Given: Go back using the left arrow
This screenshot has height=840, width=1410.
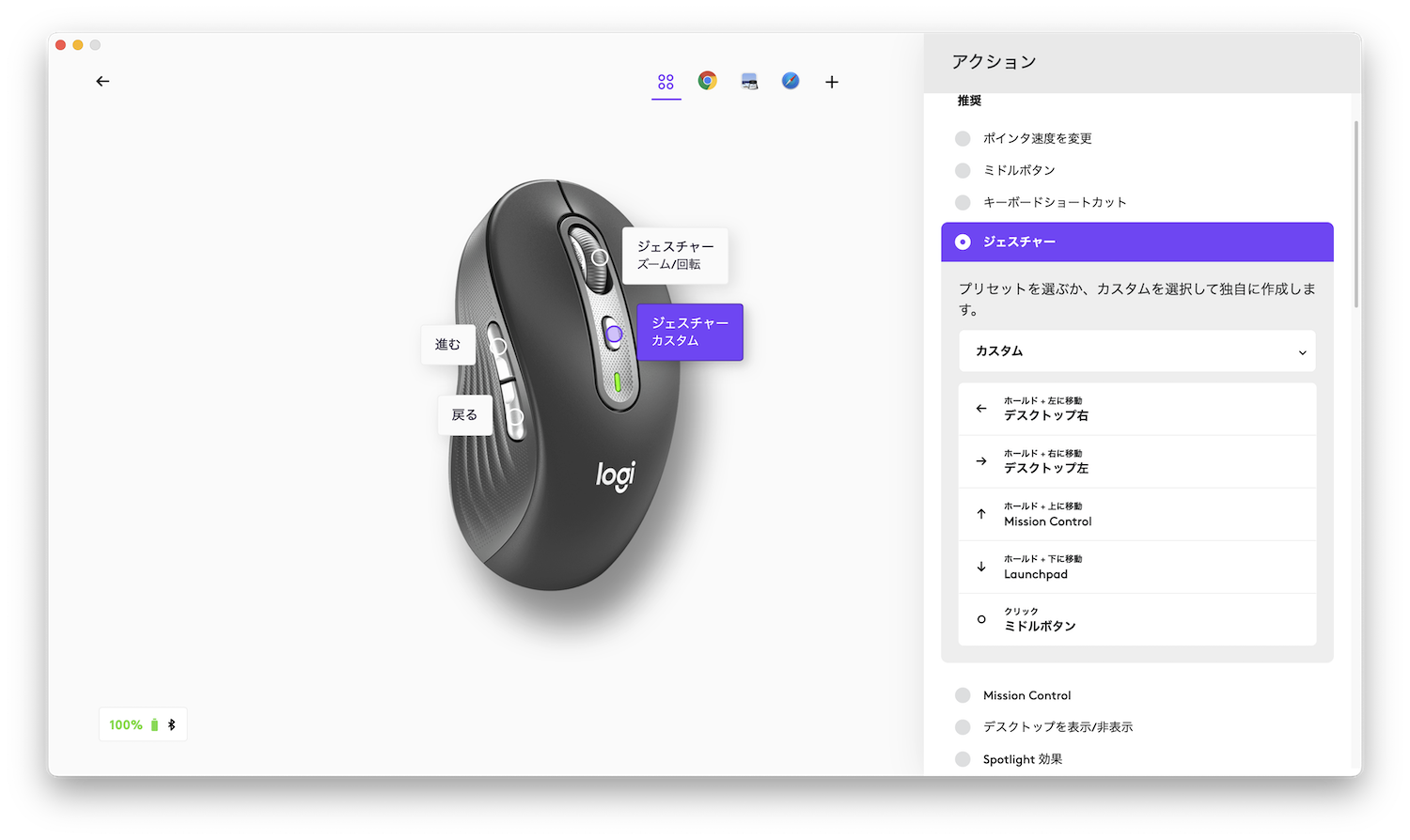Looking at the screenshot, I should coord(102,82).
